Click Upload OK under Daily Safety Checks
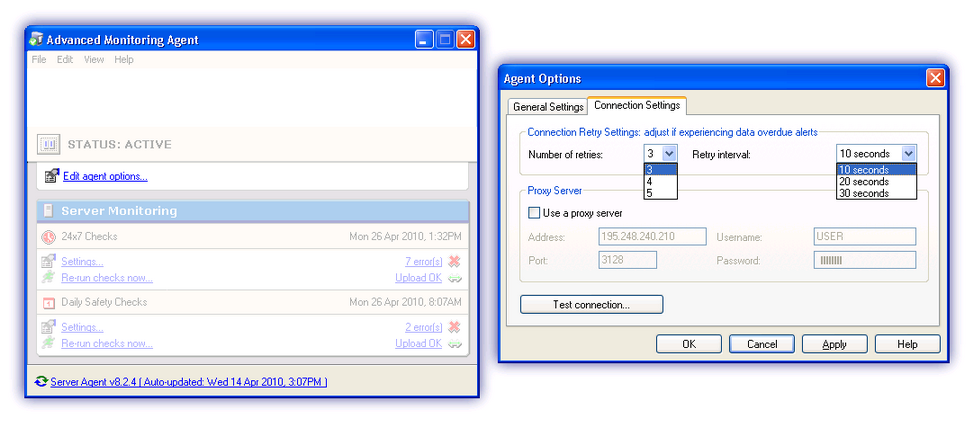 [419, 344]
